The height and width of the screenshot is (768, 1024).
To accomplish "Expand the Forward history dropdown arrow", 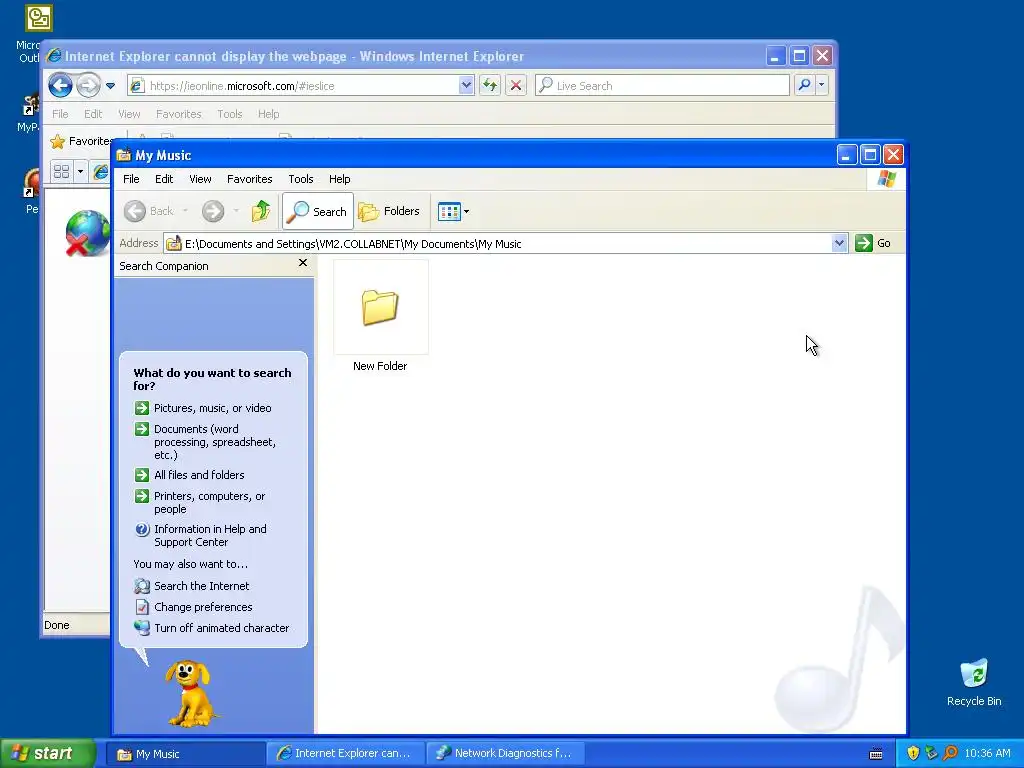I will [x=236, y=211].
